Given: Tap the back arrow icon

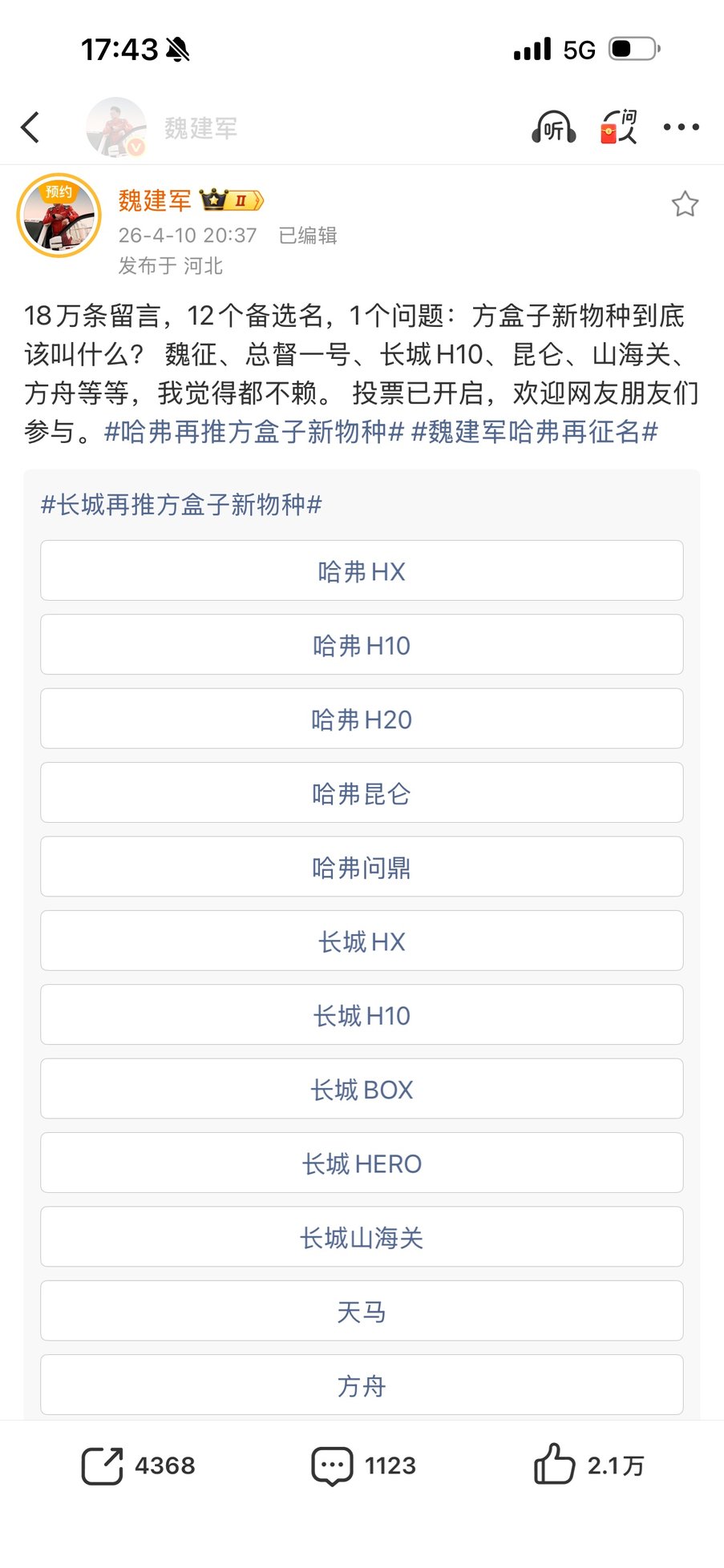Looking at the screenshot, I should tap(30, 127).
